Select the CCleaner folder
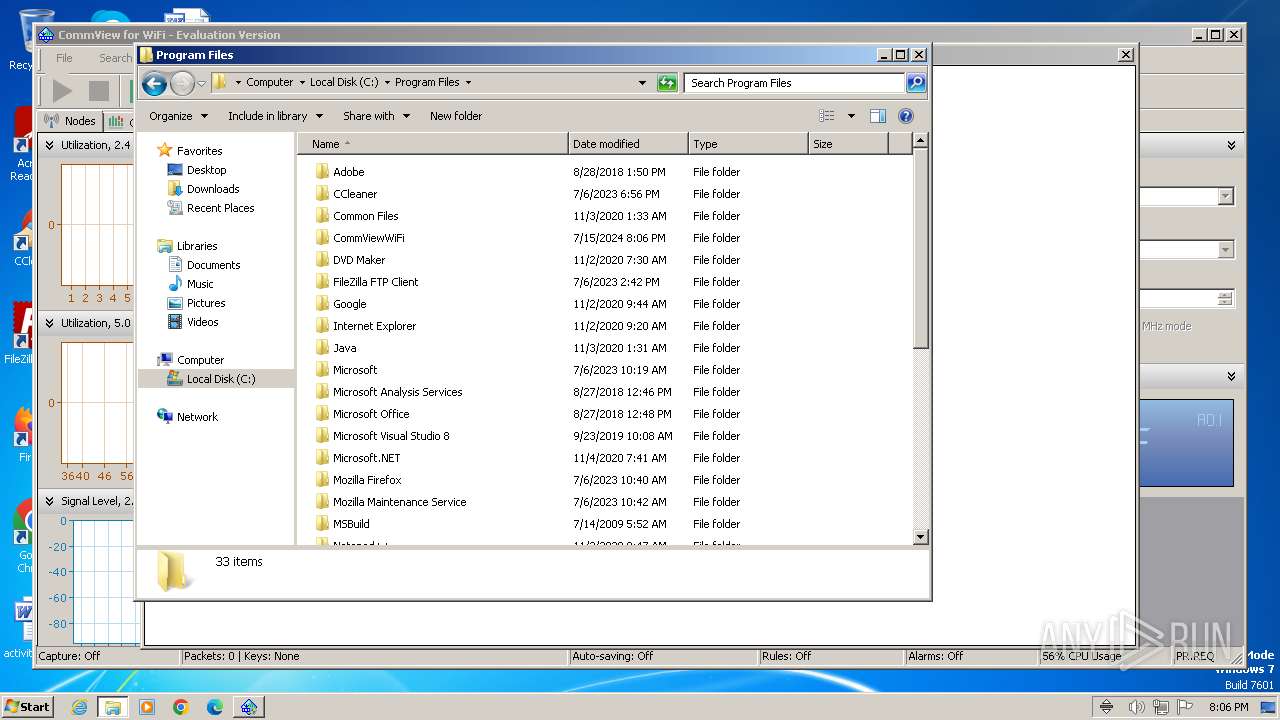1280x720 pixels. click(x=355, y=194)
